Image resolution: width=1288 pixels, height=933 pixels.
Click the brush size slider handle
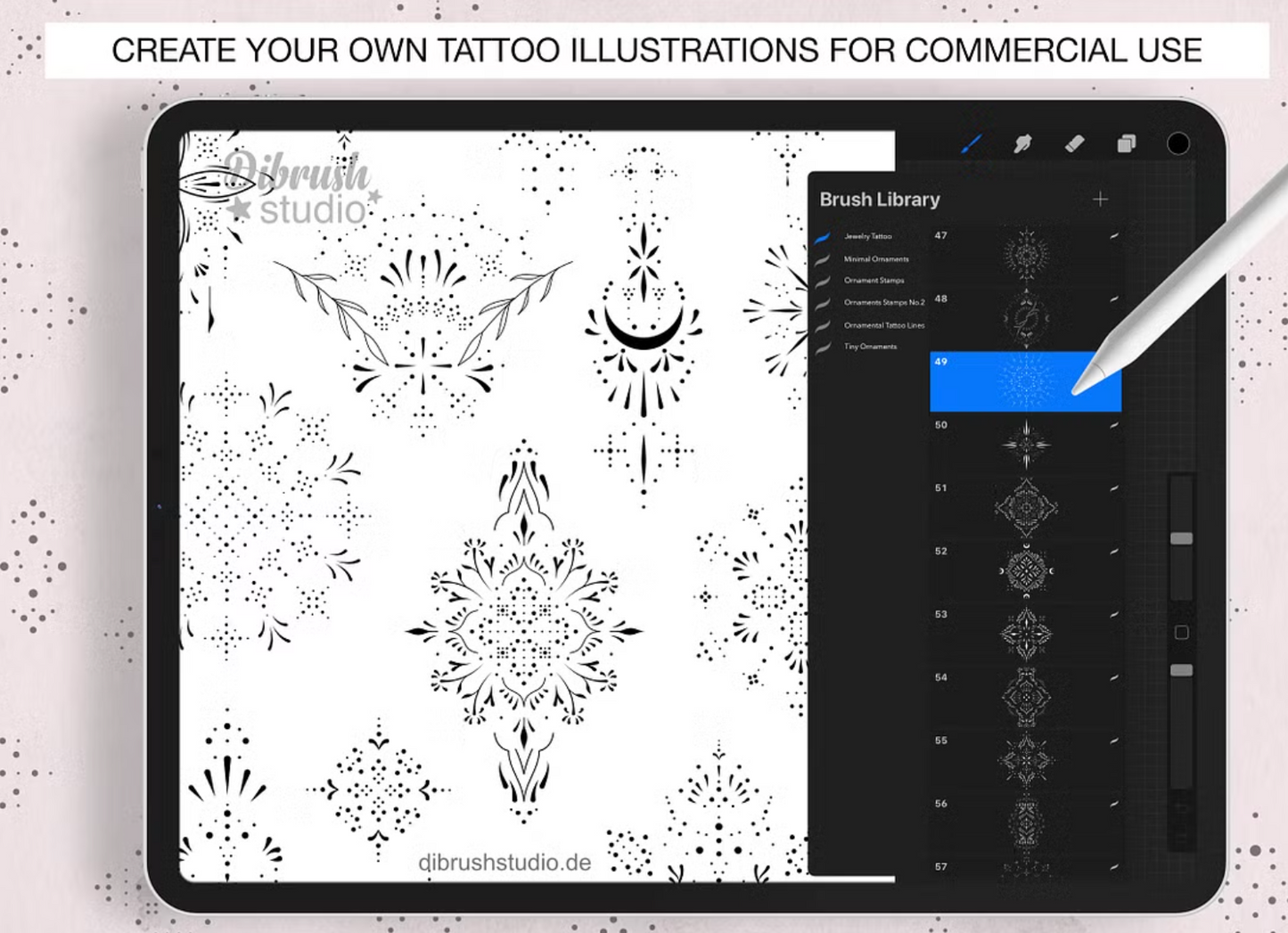pos(1181,538)
